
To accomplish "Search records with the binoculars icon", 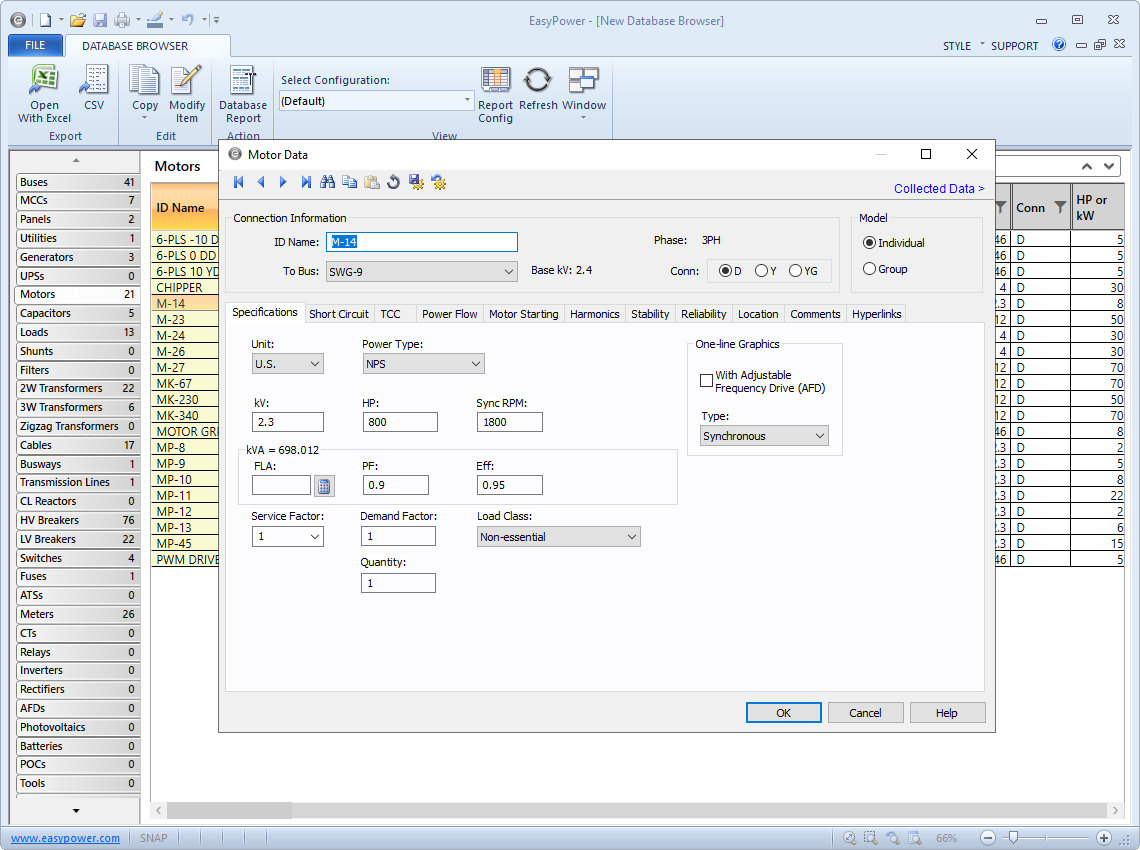I will pyautogui.click(x=328, y=181).
